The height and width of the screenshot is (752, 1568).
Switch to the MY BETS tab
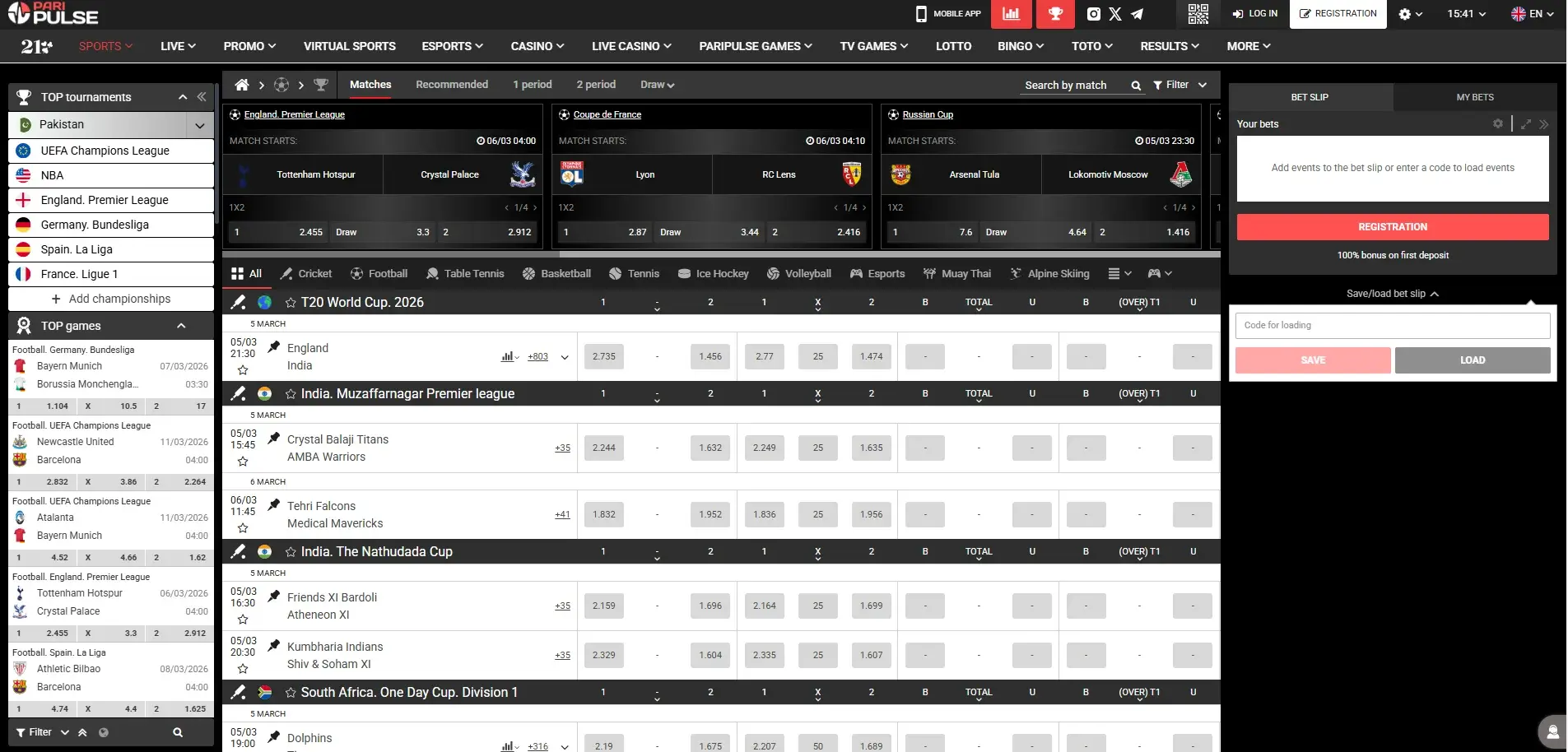click(1474, 97)
